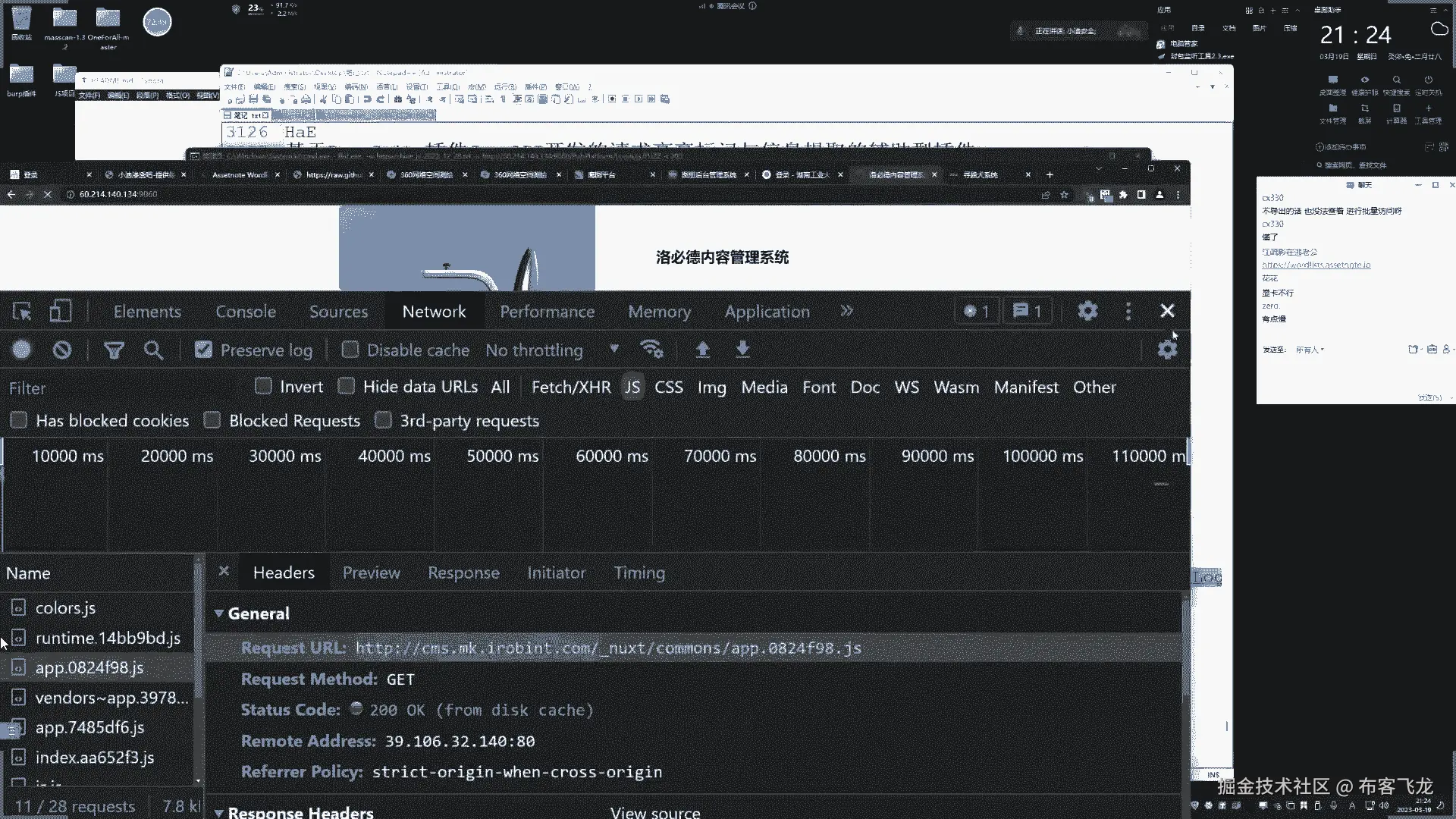Toggle the device toolbar icon
Image resolution: width=1456 pixels, height=819 pixels.
[60, 312]
